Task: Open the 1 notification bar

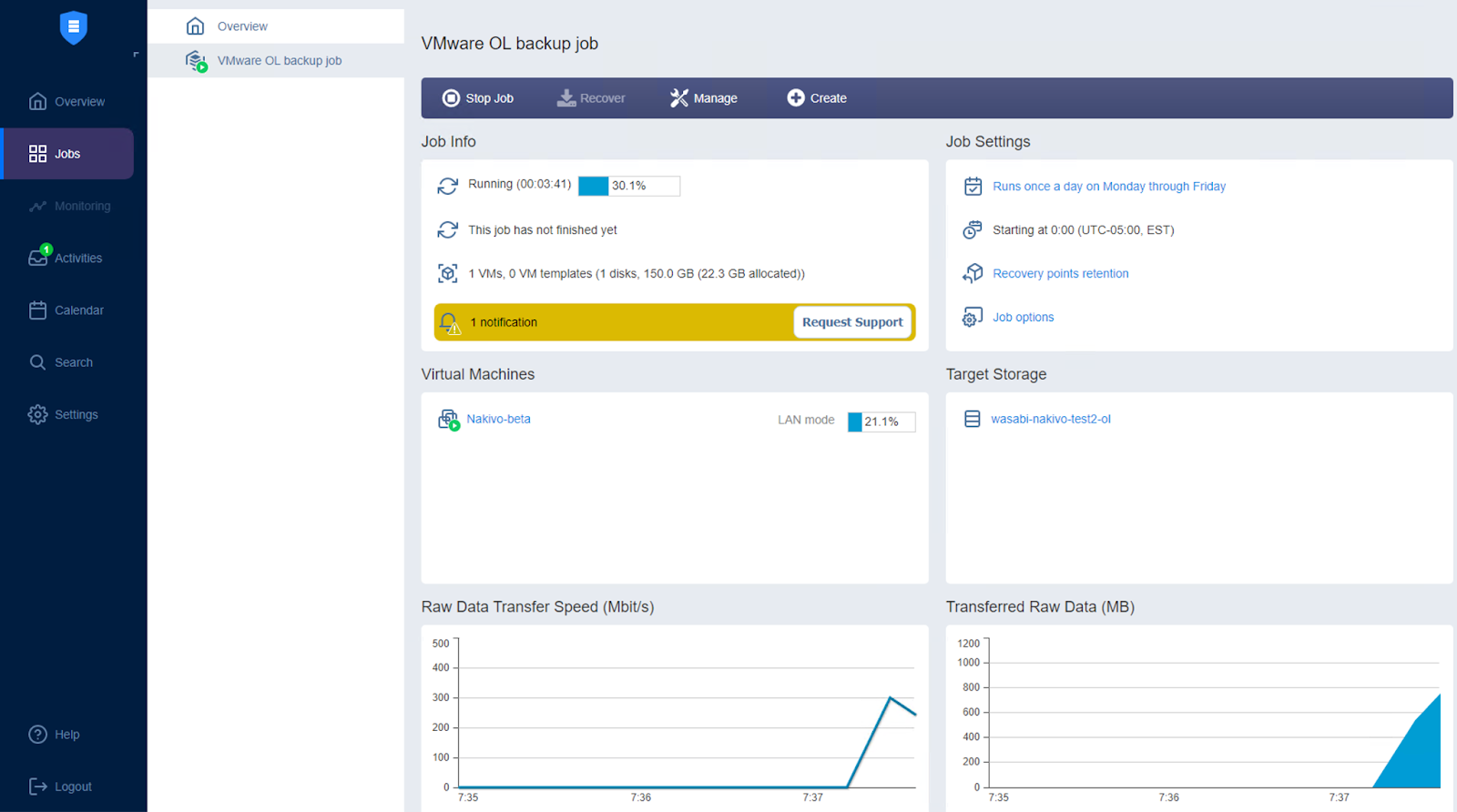Action: 675,322
